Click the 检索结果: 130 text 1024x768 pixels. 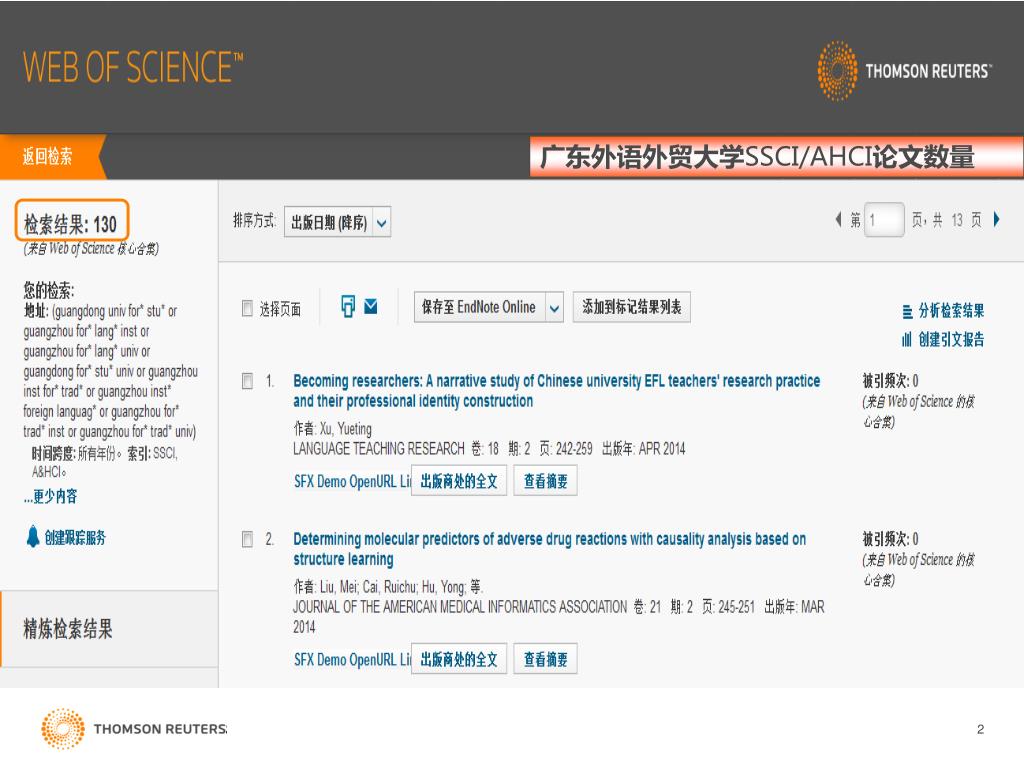pos(71,225)
